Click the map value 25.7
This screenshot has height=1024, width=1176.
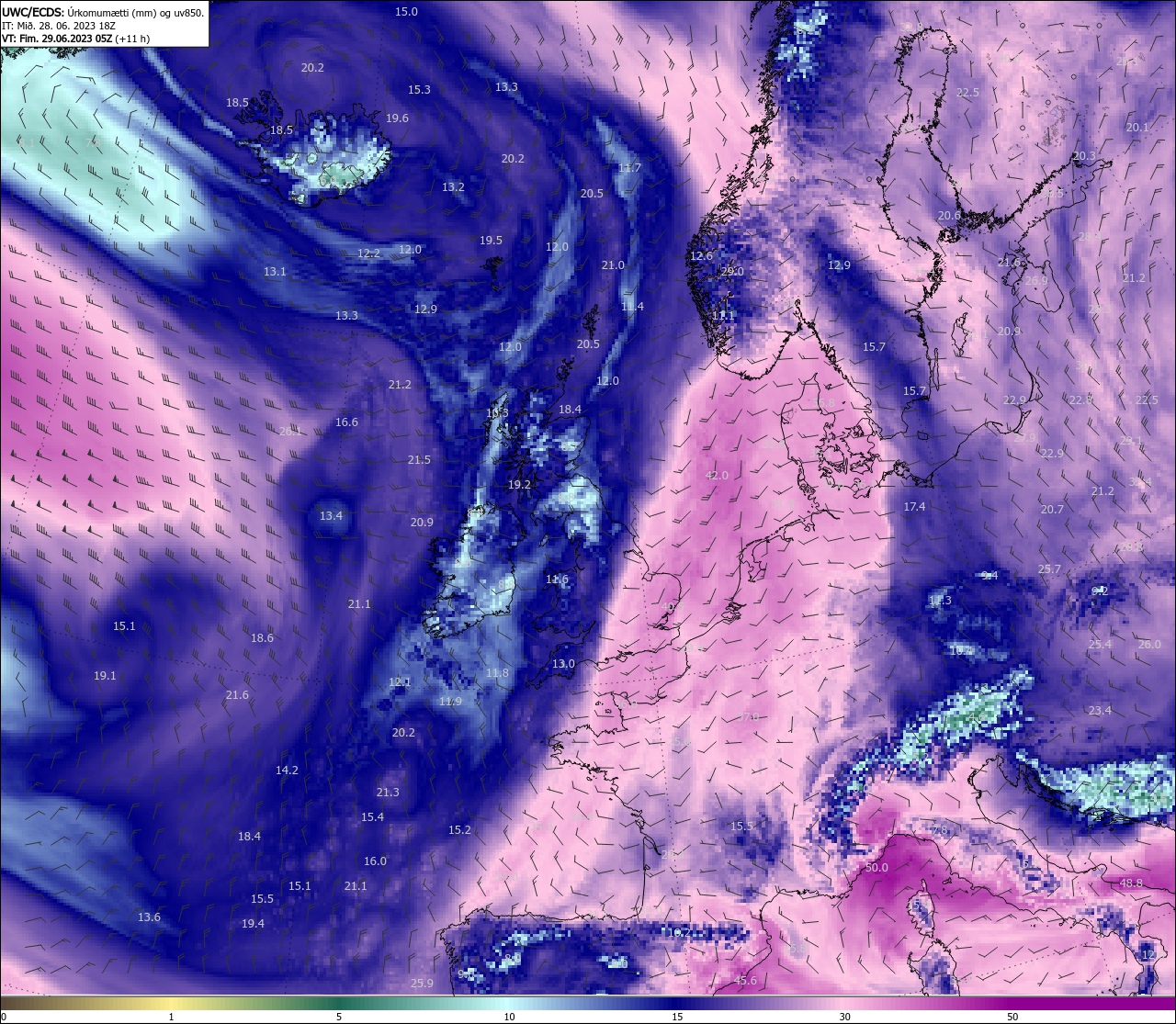coord(1049,569)
